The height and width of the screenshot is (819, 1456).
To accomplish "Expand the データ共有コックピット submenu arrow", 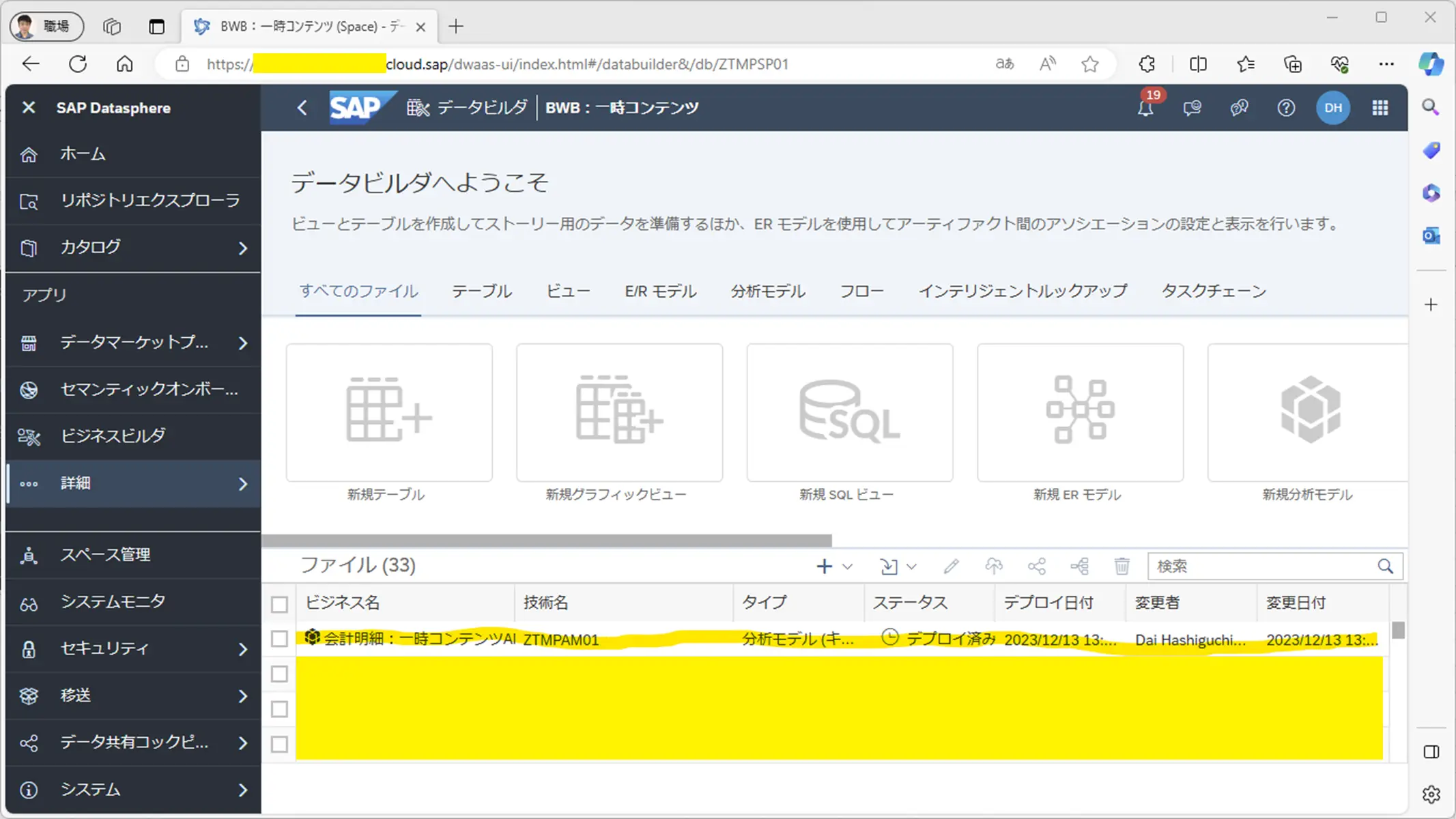I will pyautogui.click(x=243, y=743).
